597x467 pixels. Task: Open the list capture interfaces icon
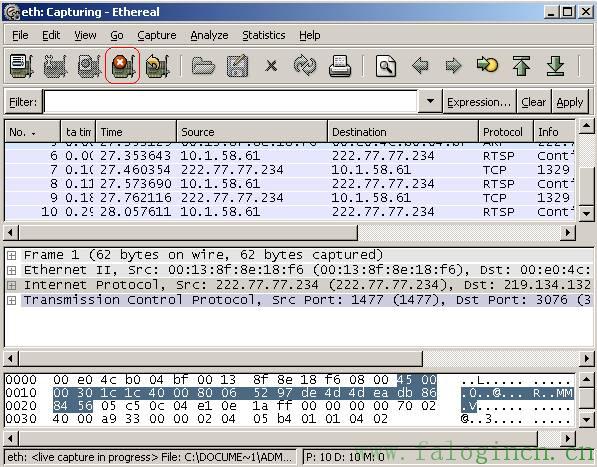coord(21,65)
